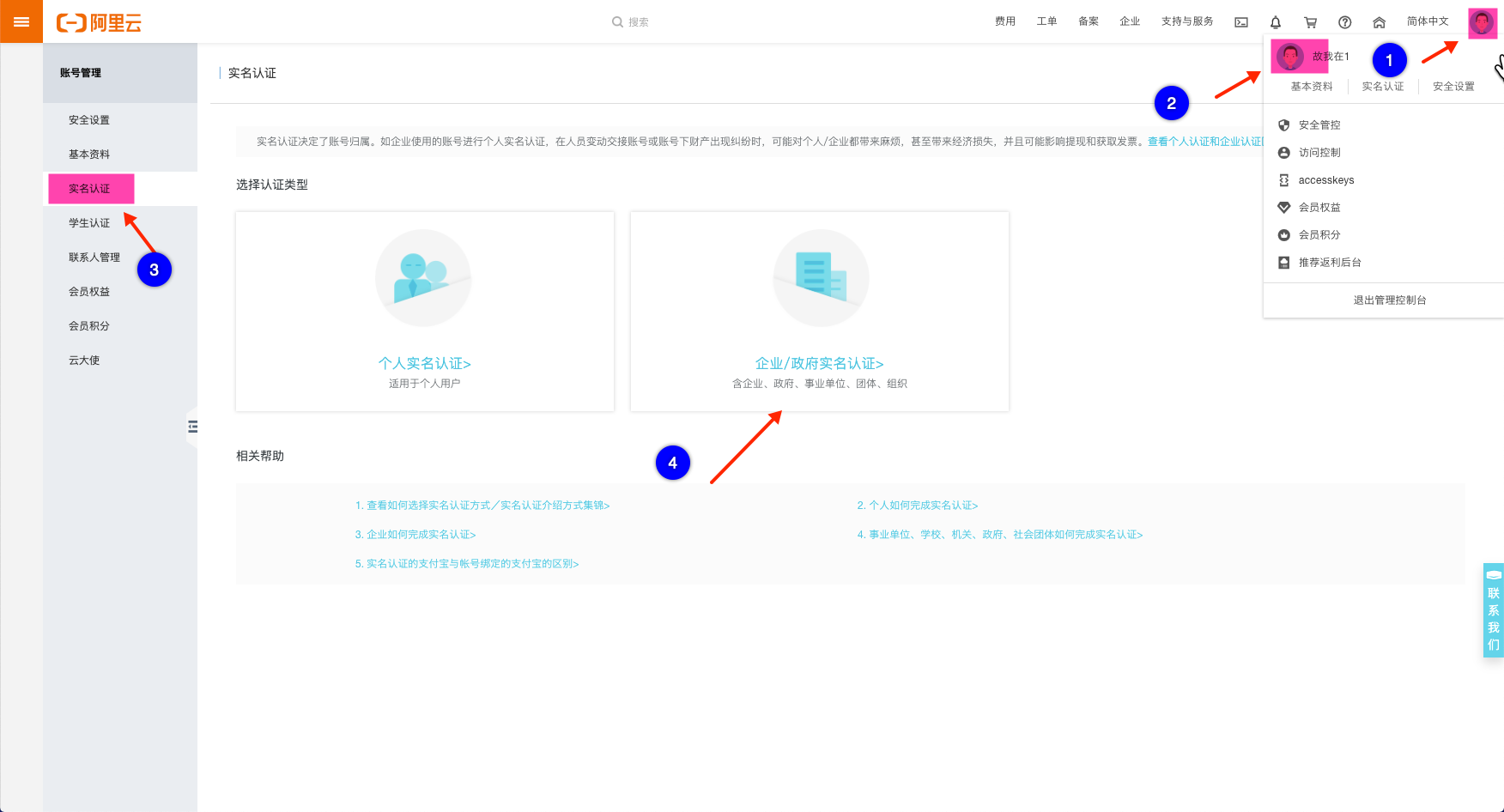
Task: Open the hamburger menu in the top-left corner
Action: pos(21,21)
